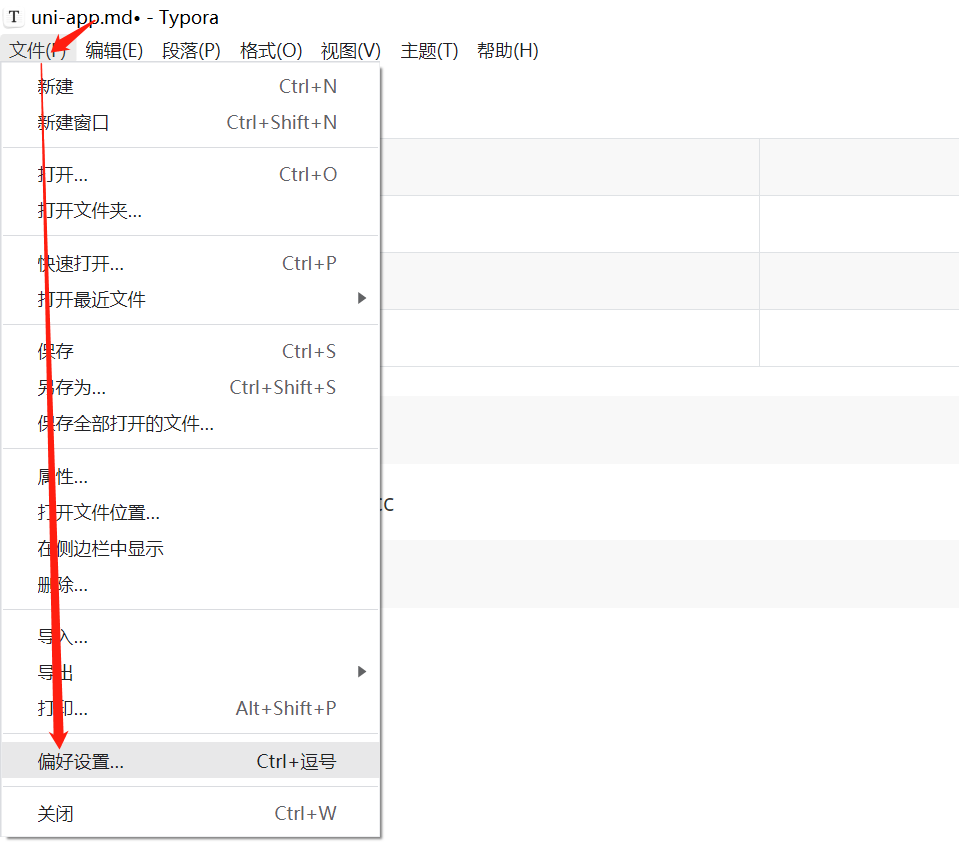
Task: Open the 段落(P) menu
Action: (191, 50)
